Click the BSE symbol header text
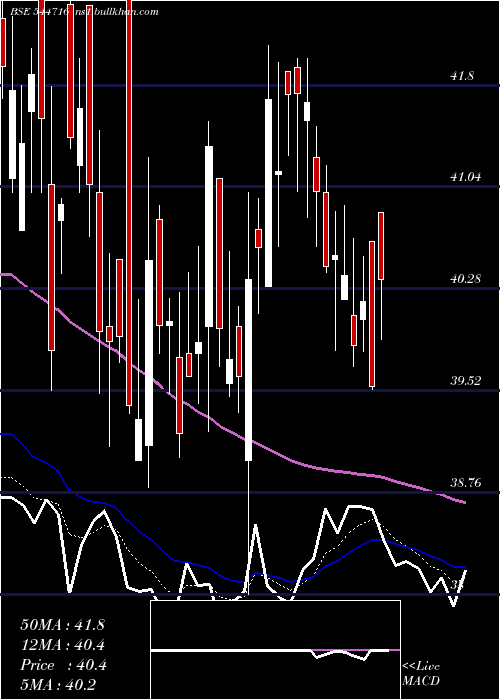The height and width of the screenshot is (700, 500). click(84, 11)
